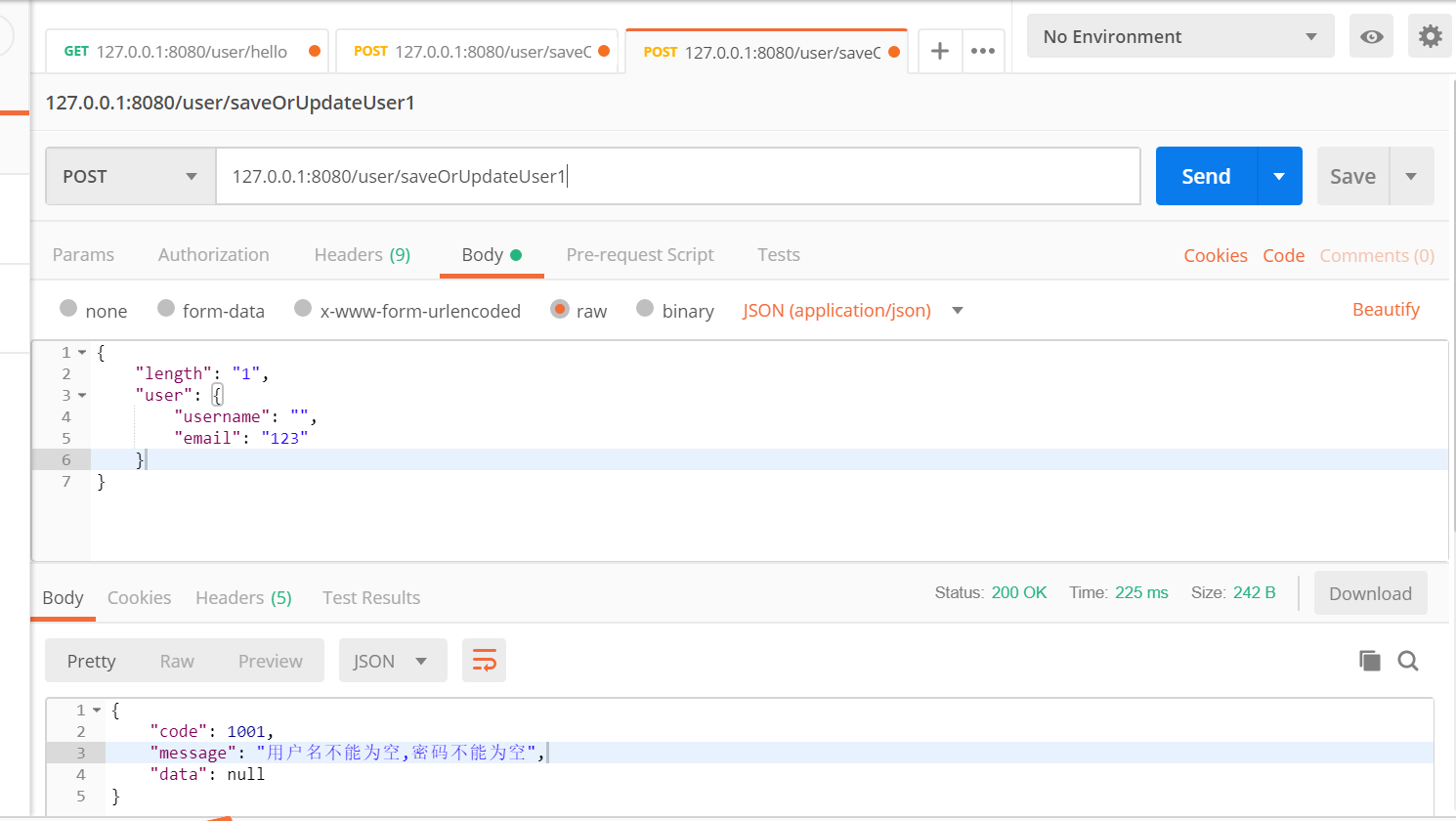Screen dimensions: 1456x821
Task: Open the Tests tab
Action: pyautogui.click(x=778, y=254)
